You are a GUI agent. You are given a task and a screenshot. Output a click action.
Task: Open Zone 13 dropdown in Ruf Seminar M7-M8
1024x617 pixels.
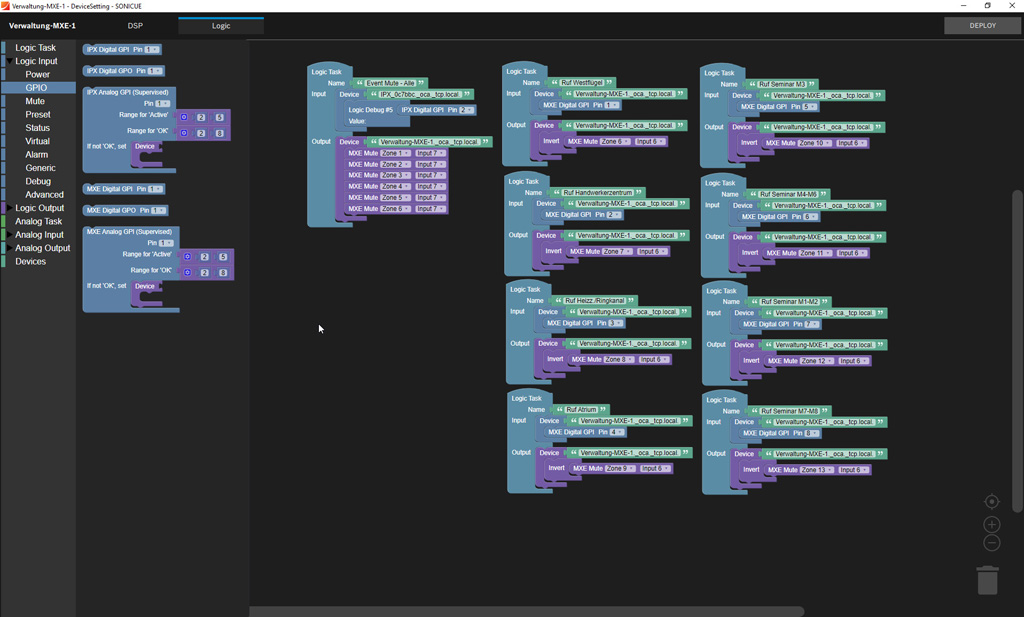(817, 470)
